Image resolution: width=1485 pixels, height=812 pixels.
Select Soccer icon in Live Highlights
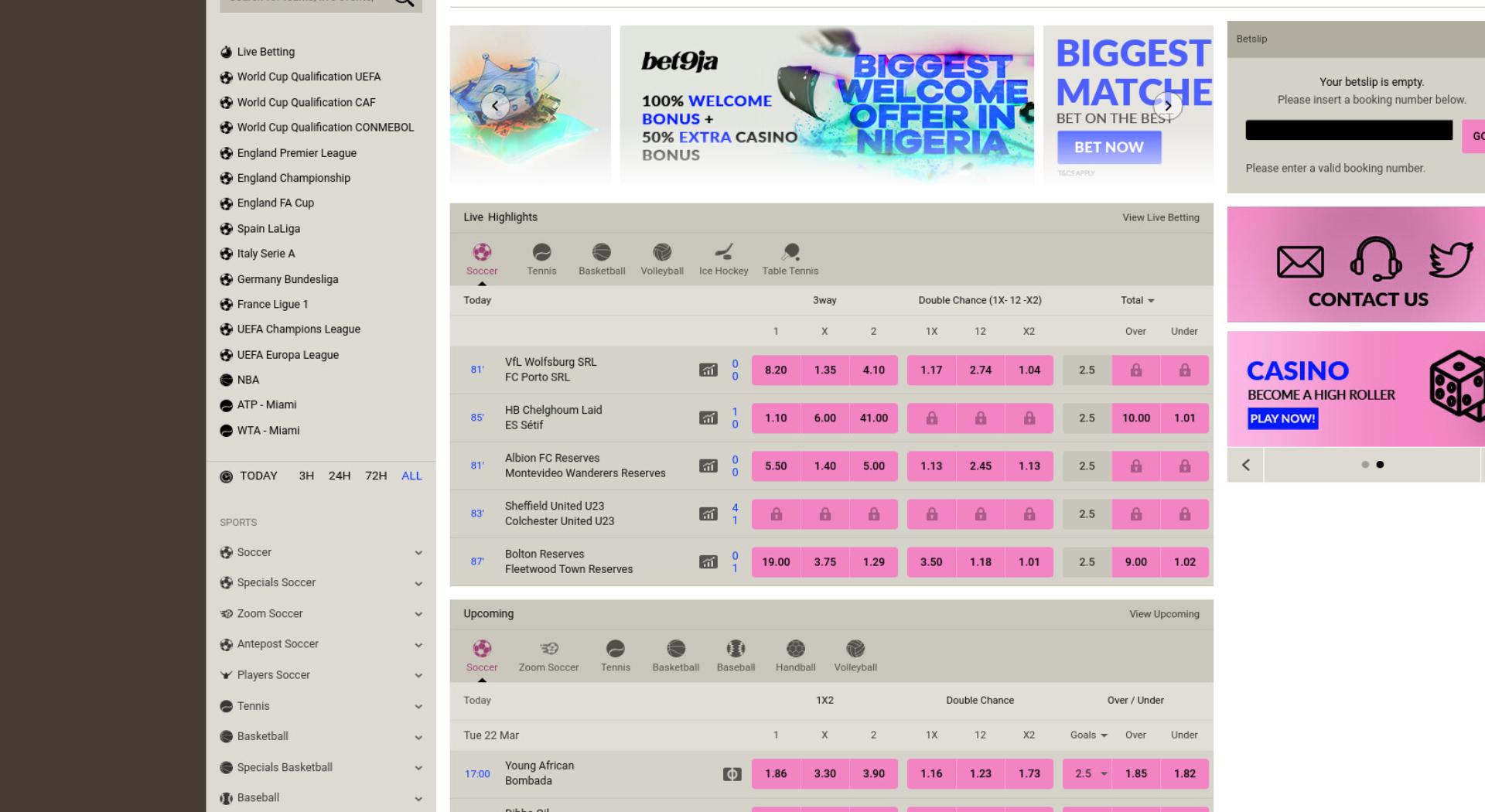point(482,252)
